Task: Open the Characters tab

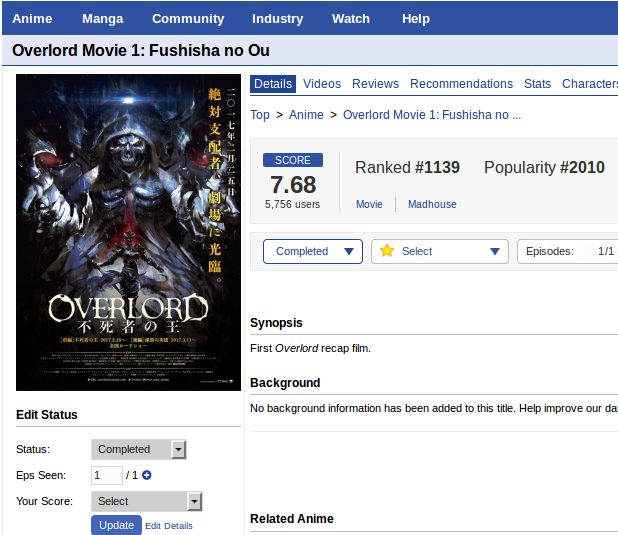Action: (x=590, y=84)
